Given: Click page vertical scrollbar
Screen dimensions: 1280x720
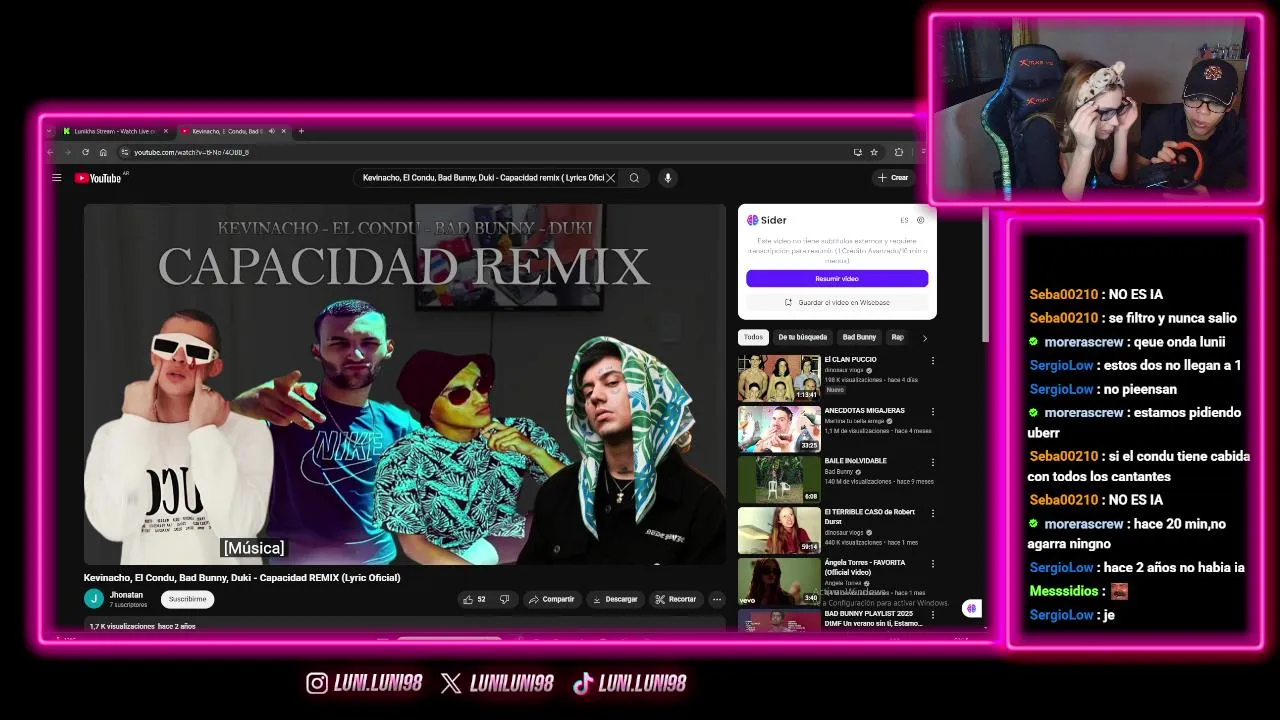Looking at the screenshot, I should [x=986, y=275].
